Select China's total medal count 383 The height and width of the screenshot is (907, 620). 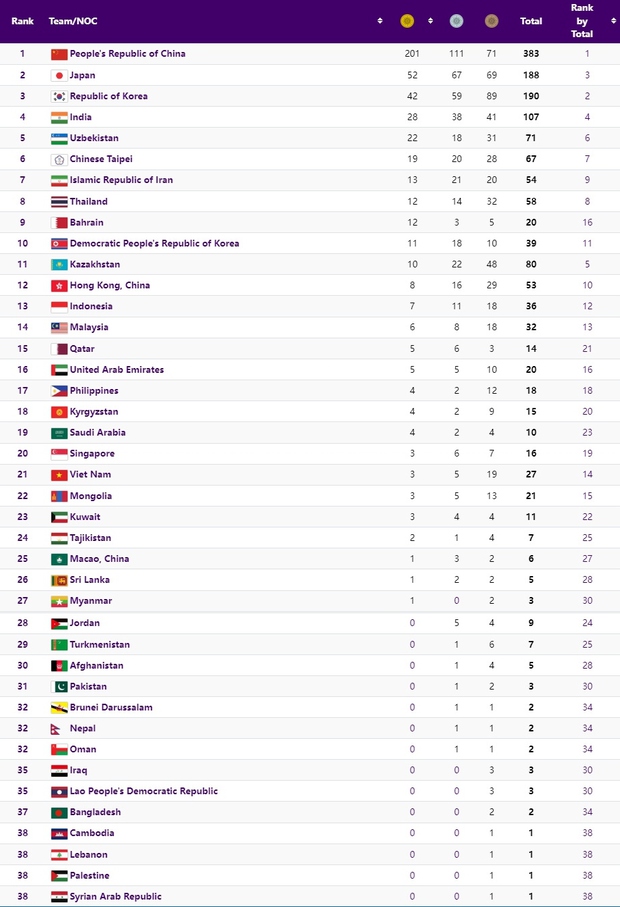coord(531,54)
